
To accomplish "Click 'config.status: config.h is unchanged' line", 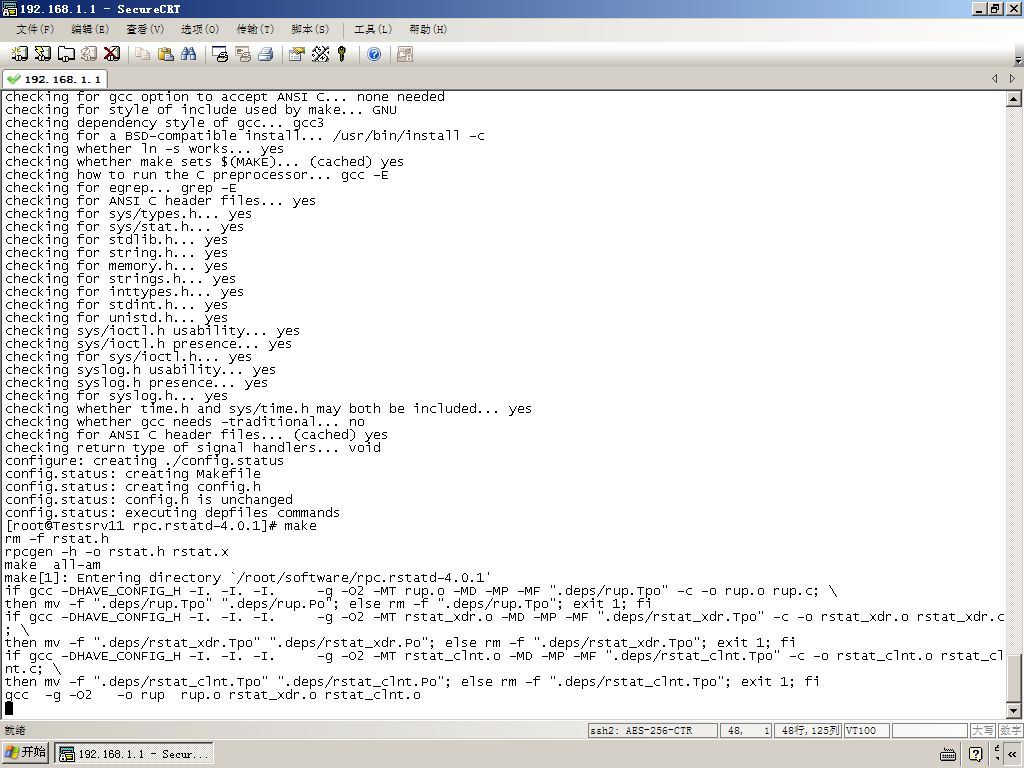I will coord(149,500).
